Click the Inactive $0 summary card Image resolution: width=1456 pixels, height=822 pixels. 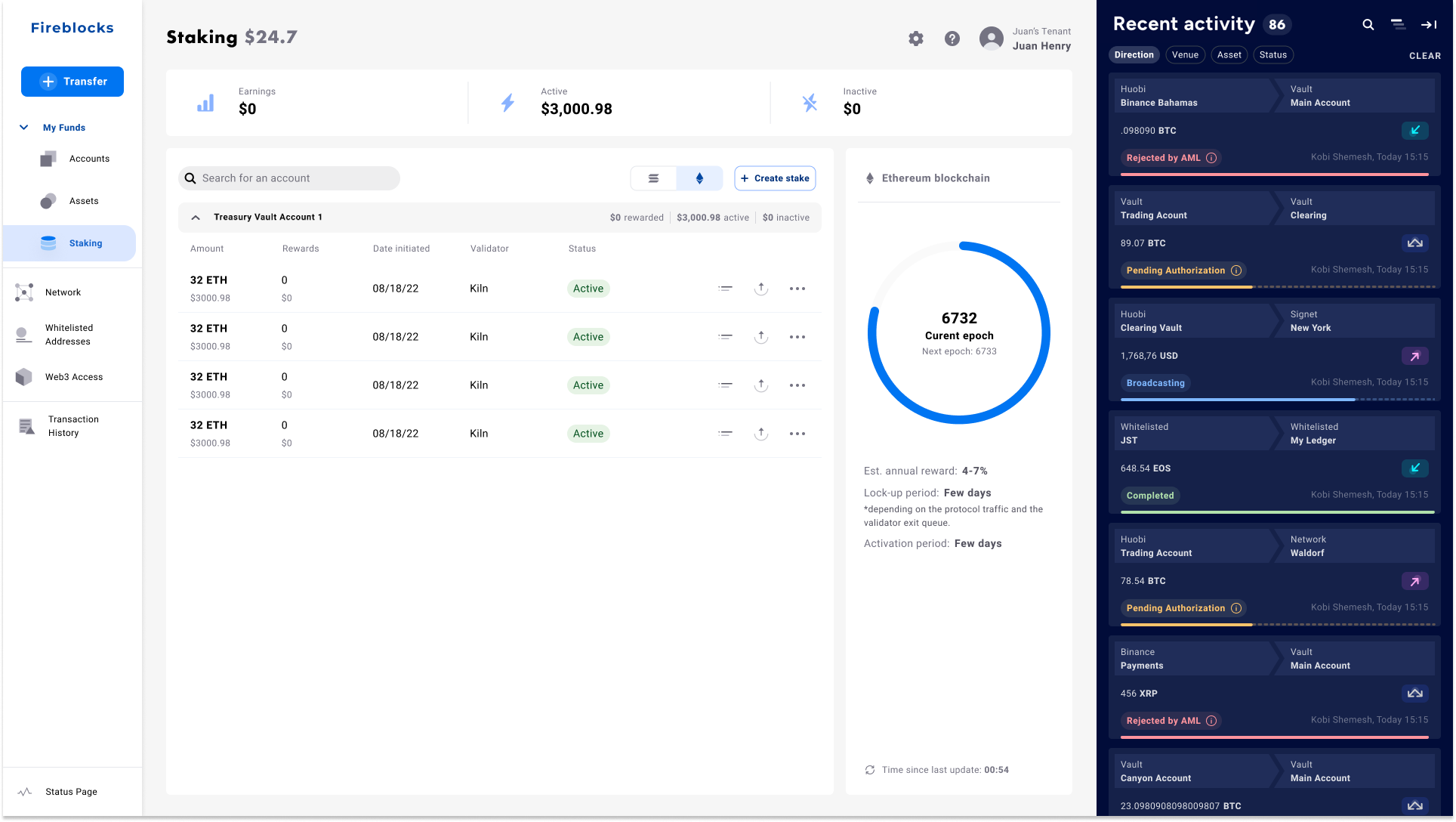tap(921, 103)
